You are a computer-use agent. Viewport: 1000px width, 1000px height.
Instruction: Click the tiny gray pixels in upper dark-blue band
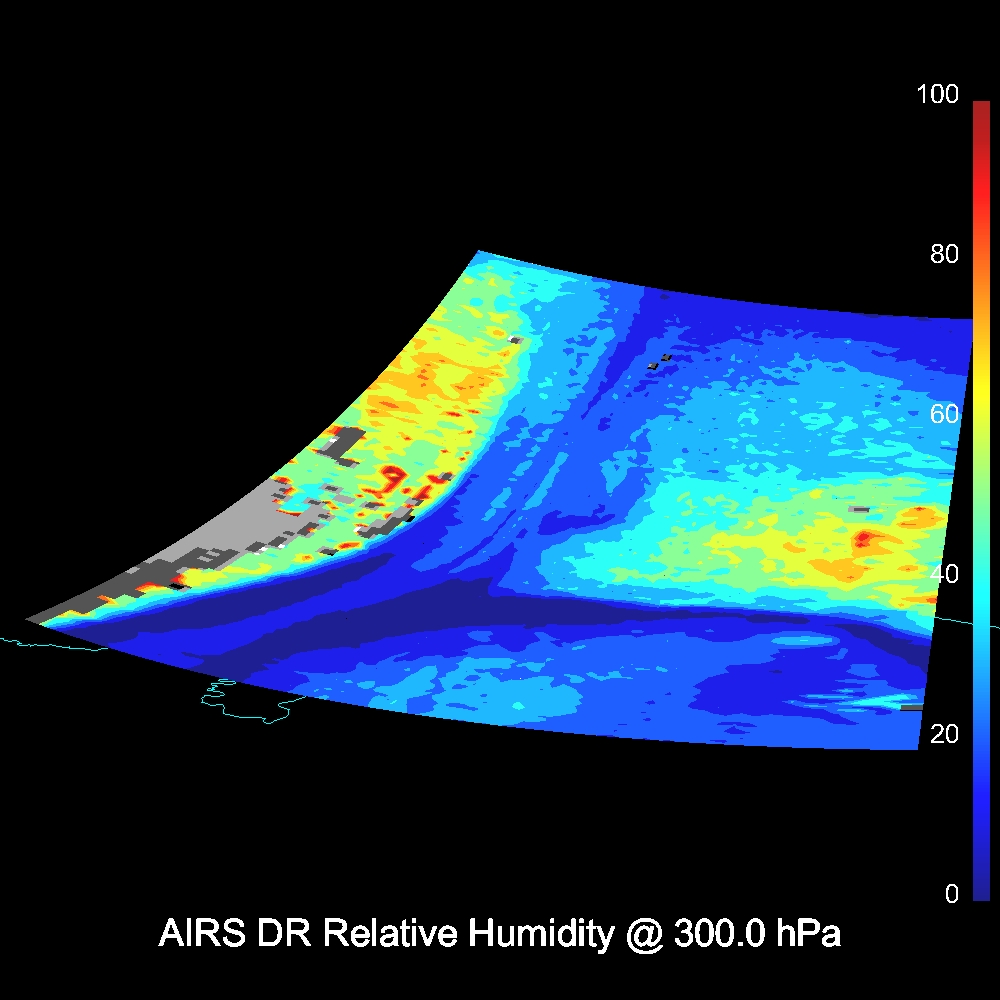coord(659,361)
